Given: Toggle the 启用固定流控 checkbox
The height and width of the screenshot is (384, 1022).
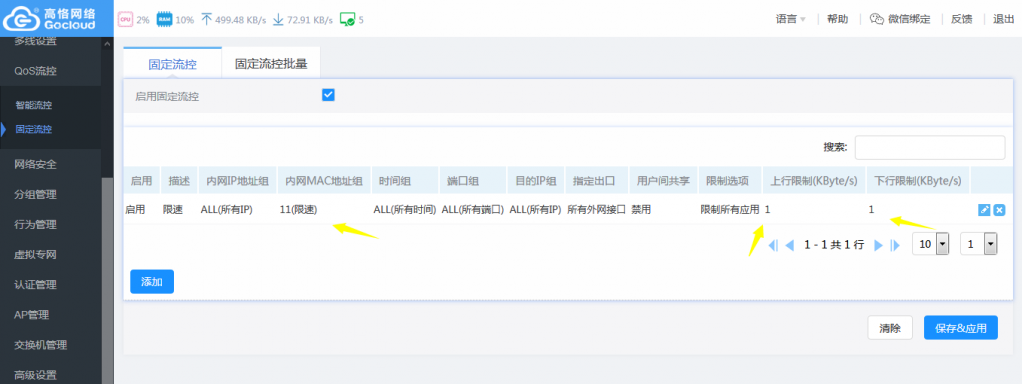Looking at the screenshot, I should (x=328, y=95).
